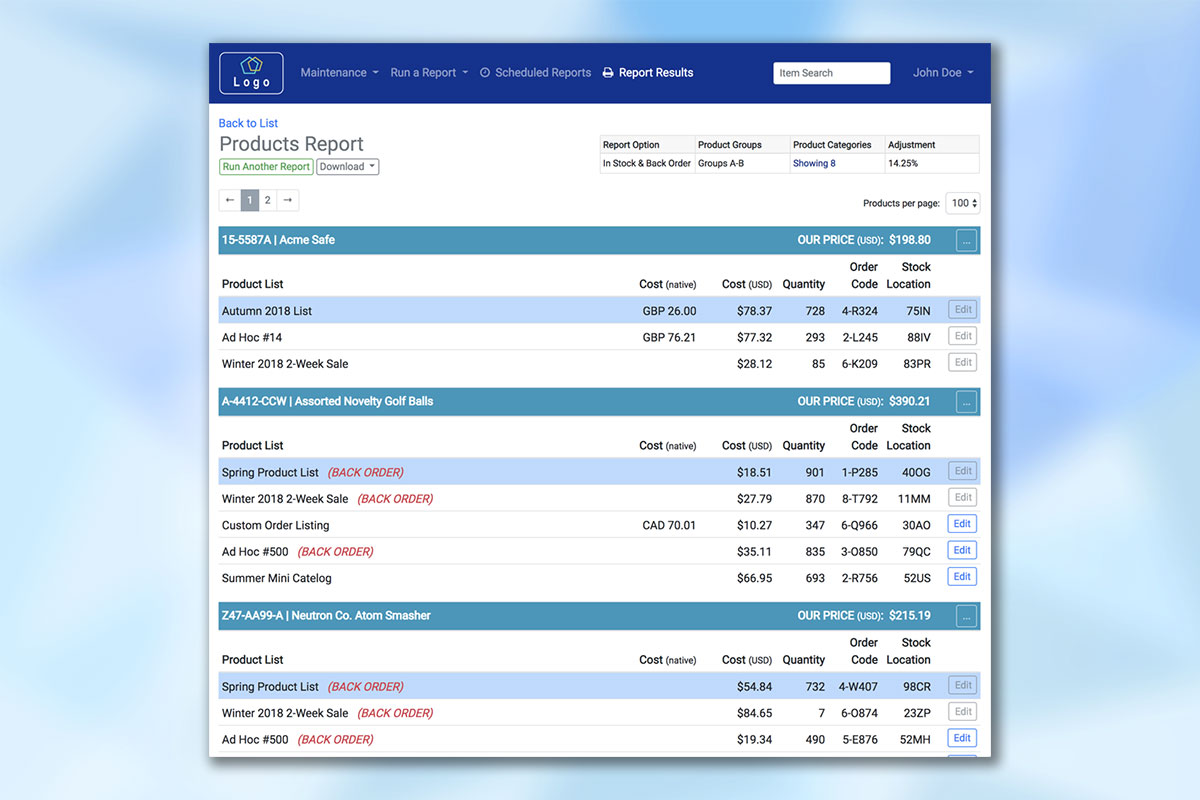Image resolution: width=1200 pixels, height=800 pixels.
Task: Click the price $390.21
Action: pos(910,402)
